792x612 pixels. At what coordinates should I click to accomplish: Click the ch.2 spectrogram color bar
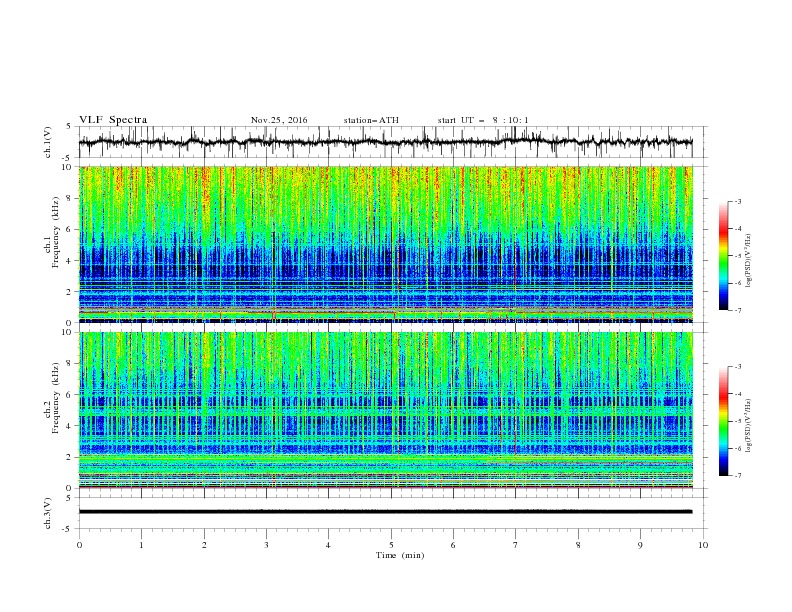[723, 421]
